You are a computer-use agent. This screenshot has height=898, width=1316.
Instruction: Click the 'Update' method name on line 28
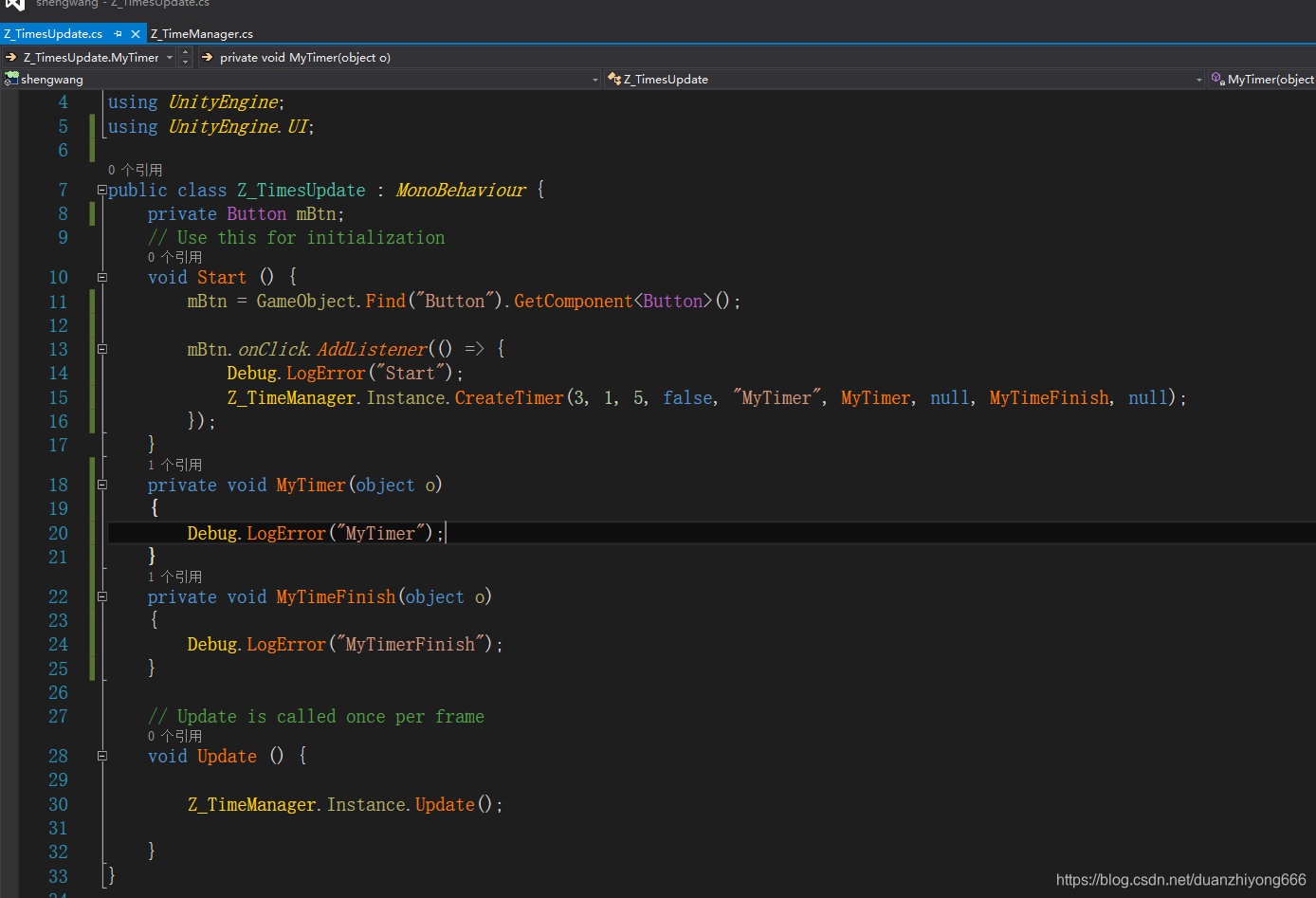click(x=227, y=756)
